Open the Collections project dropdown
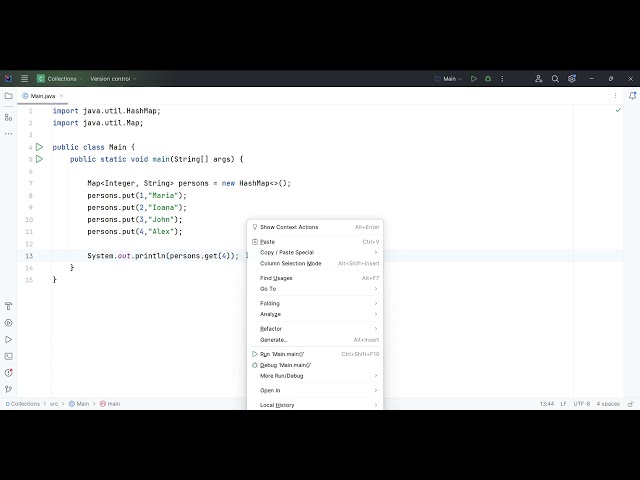Screen dimensions: 640x480 pos(60,79)
